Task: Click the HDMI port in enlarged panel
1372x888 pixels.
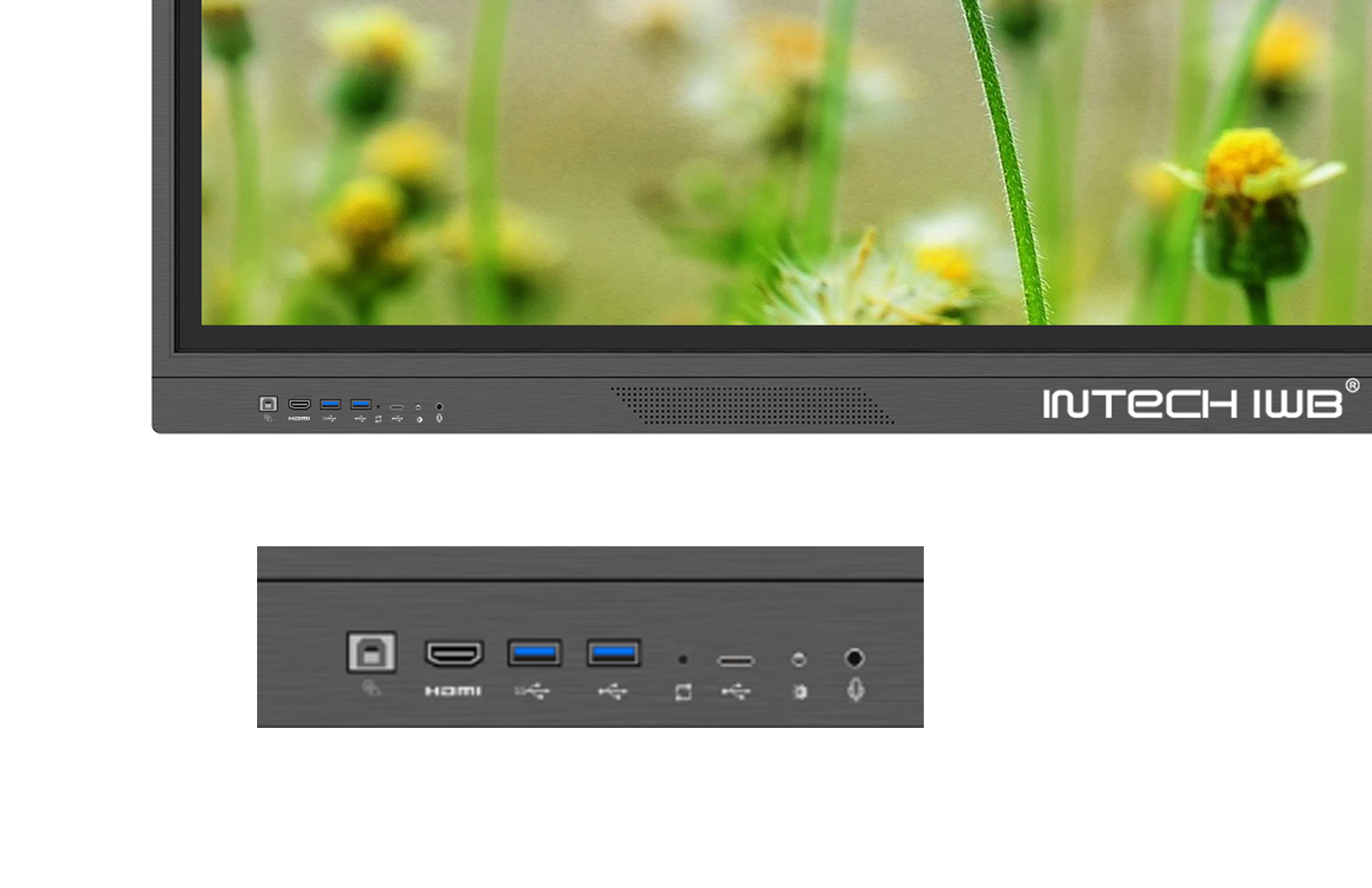Action: pos(454,653)
